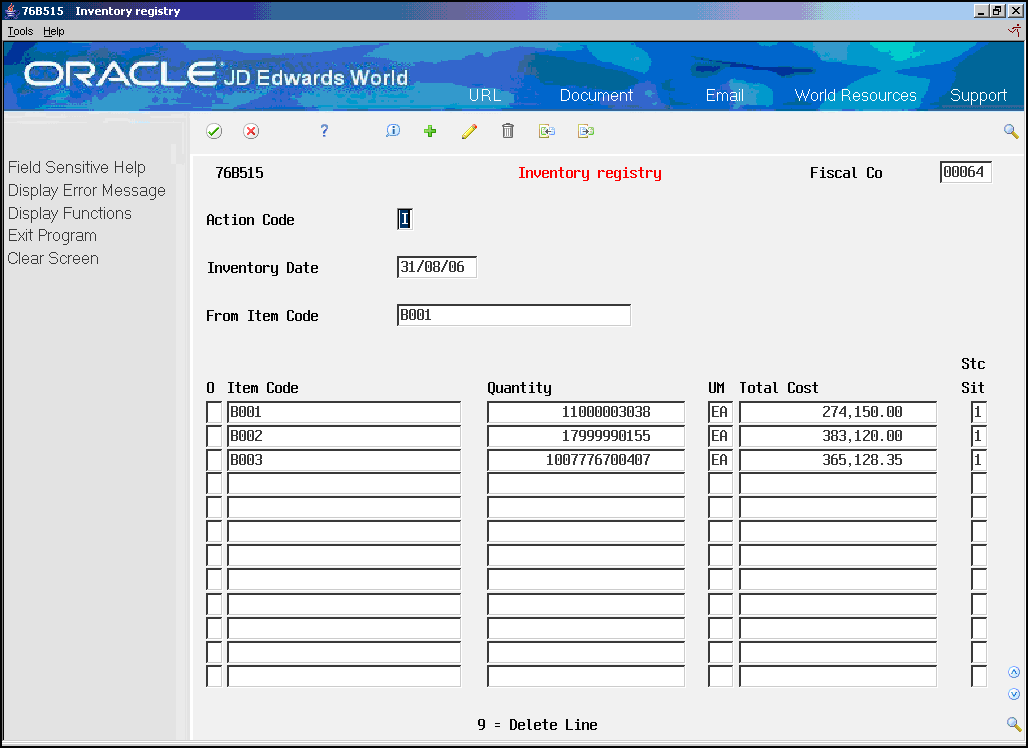Open the blue question mark help icon
1028x748 pixels.
[x=324, y=131]
